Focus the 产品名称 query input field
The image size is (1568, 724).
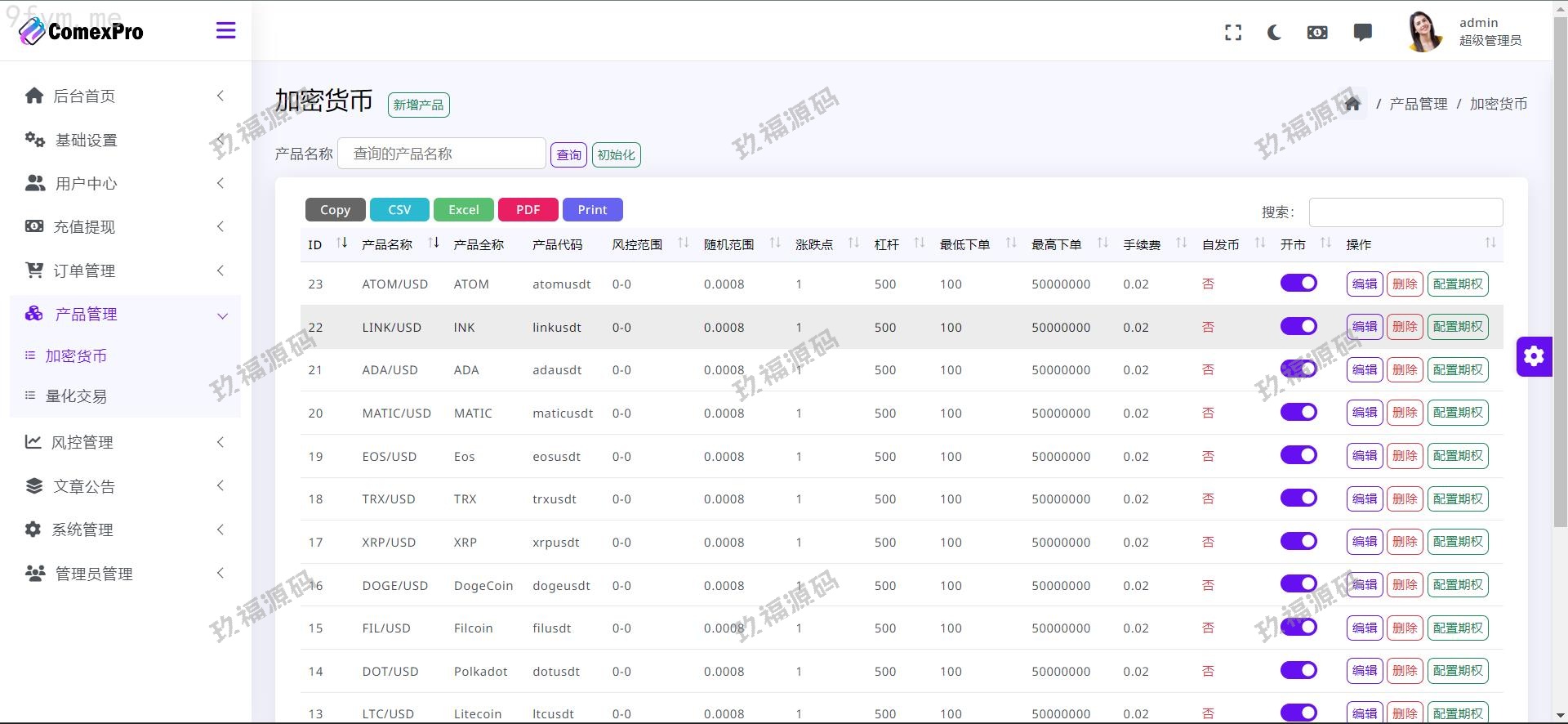pyautogui.click(x=441, y=154)
